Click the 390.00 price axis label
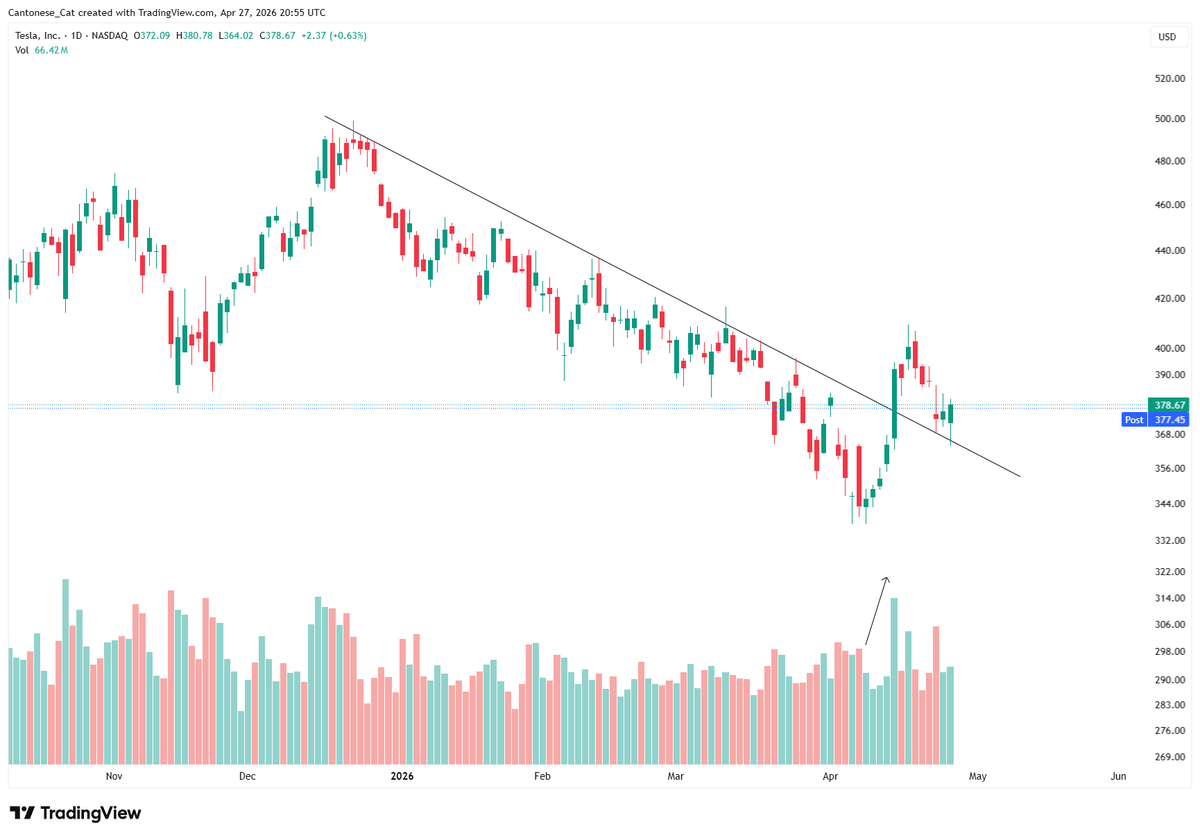Image resolution: width=1200 pixels, height=838 pixels. tap(1169, 375)
